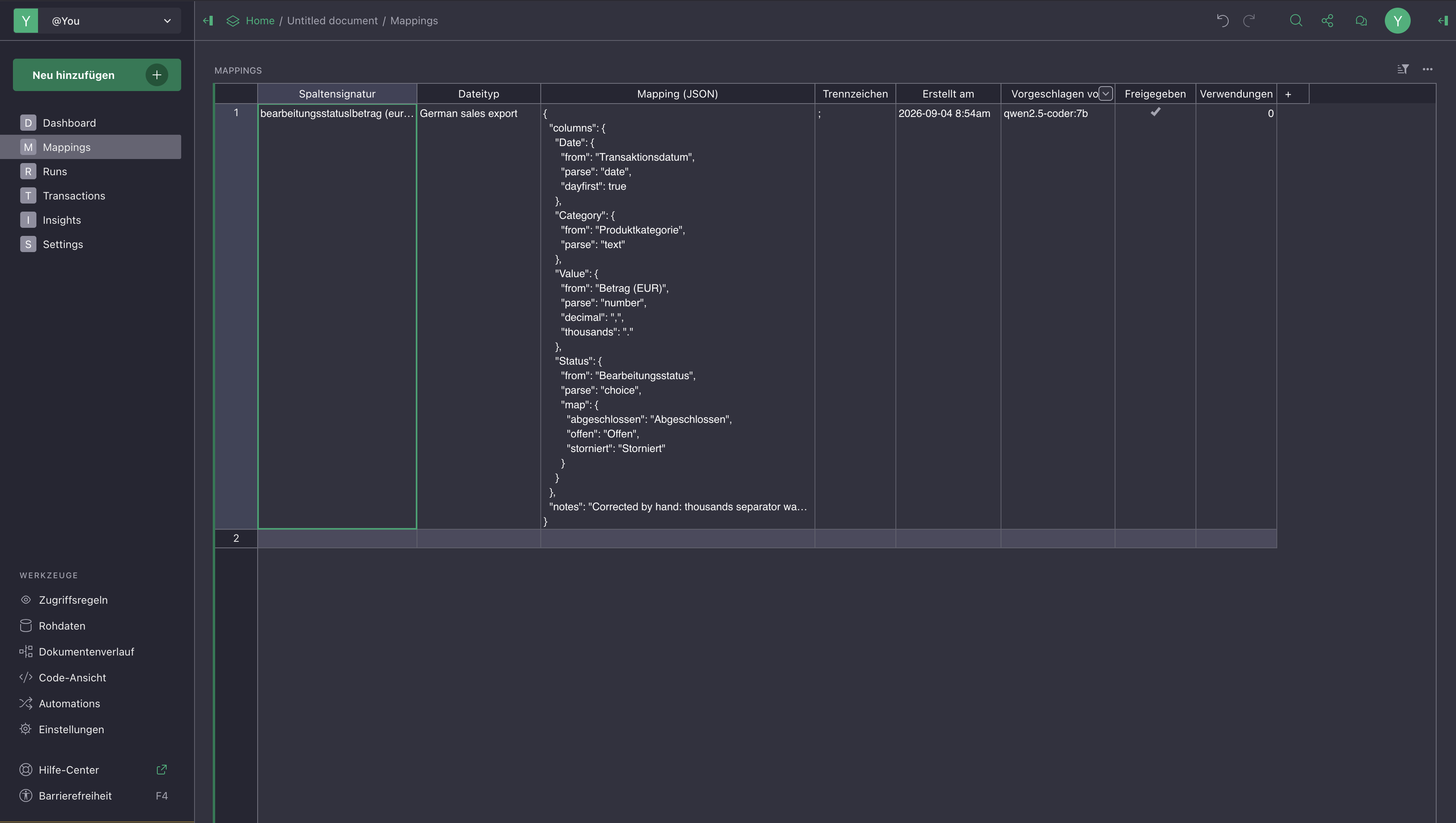Image resolution: width=1456 pixels, height=823 pixels.
Task: Undo the last change
Action: point(1223,21)
